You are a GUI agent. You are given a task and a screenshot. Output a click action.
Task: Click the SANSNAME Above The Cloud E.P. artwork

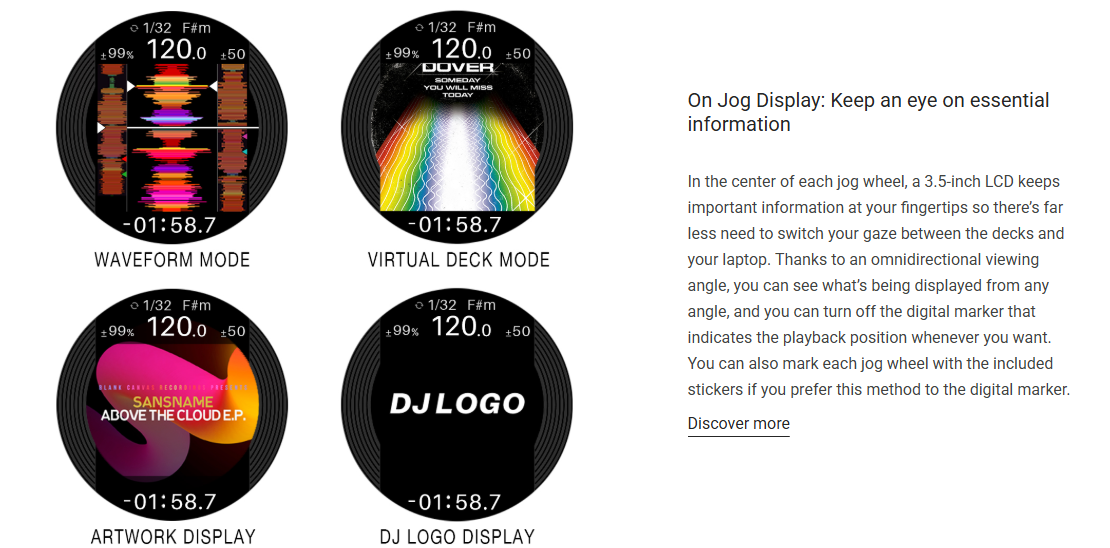coord(172,409)
